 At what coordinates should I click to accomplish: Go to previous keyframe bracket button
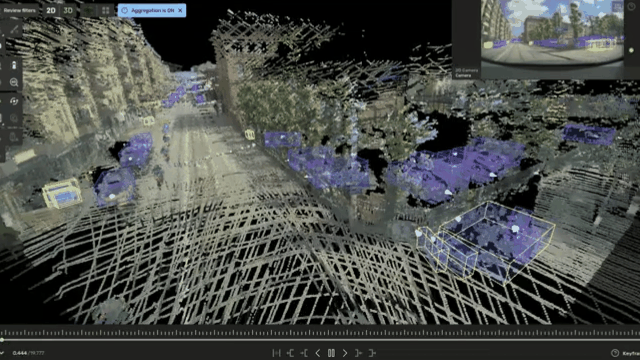point(304,353)
